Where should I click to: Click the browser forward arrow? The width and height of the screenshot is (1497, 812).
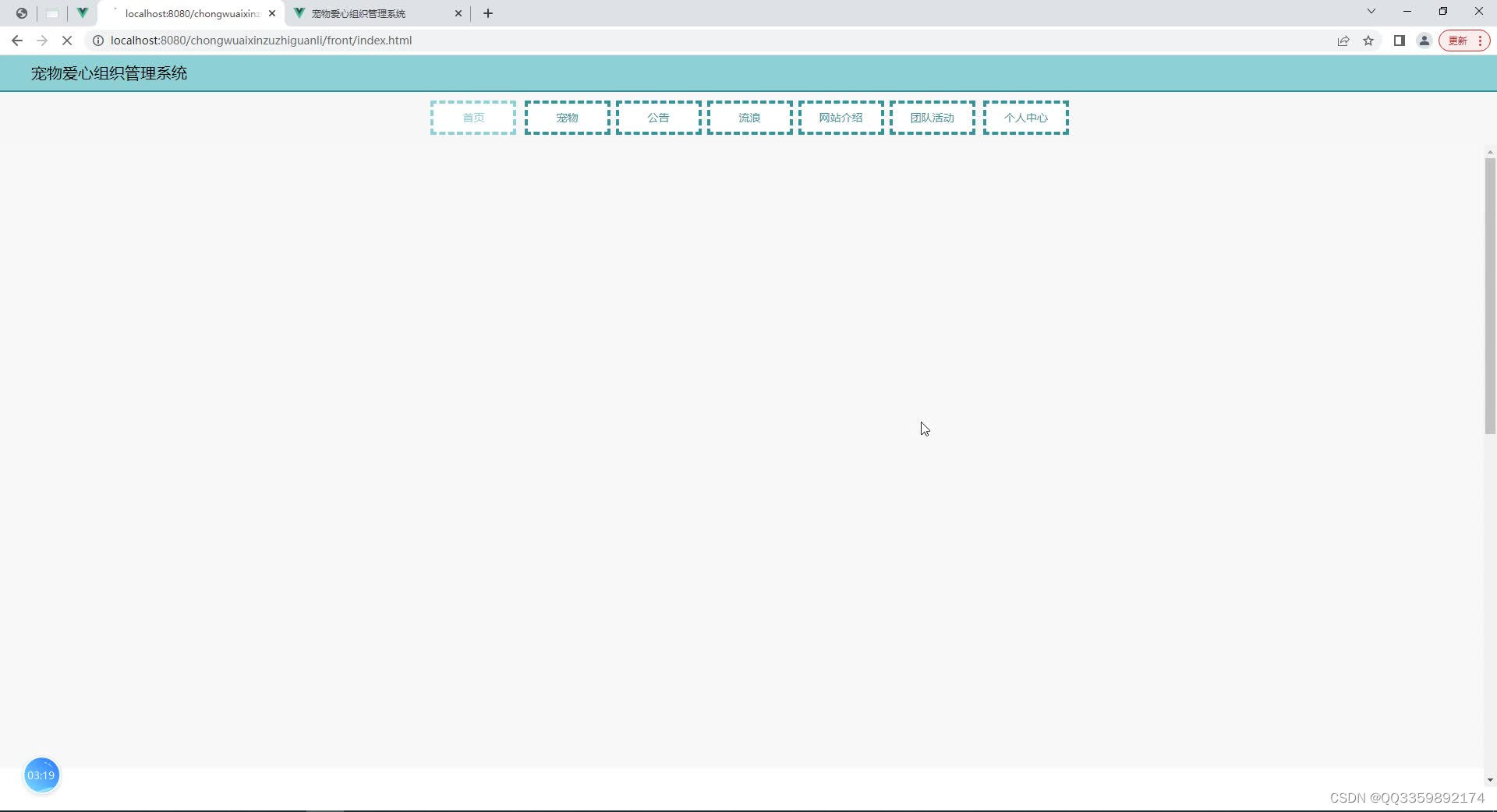click(42, 41)
